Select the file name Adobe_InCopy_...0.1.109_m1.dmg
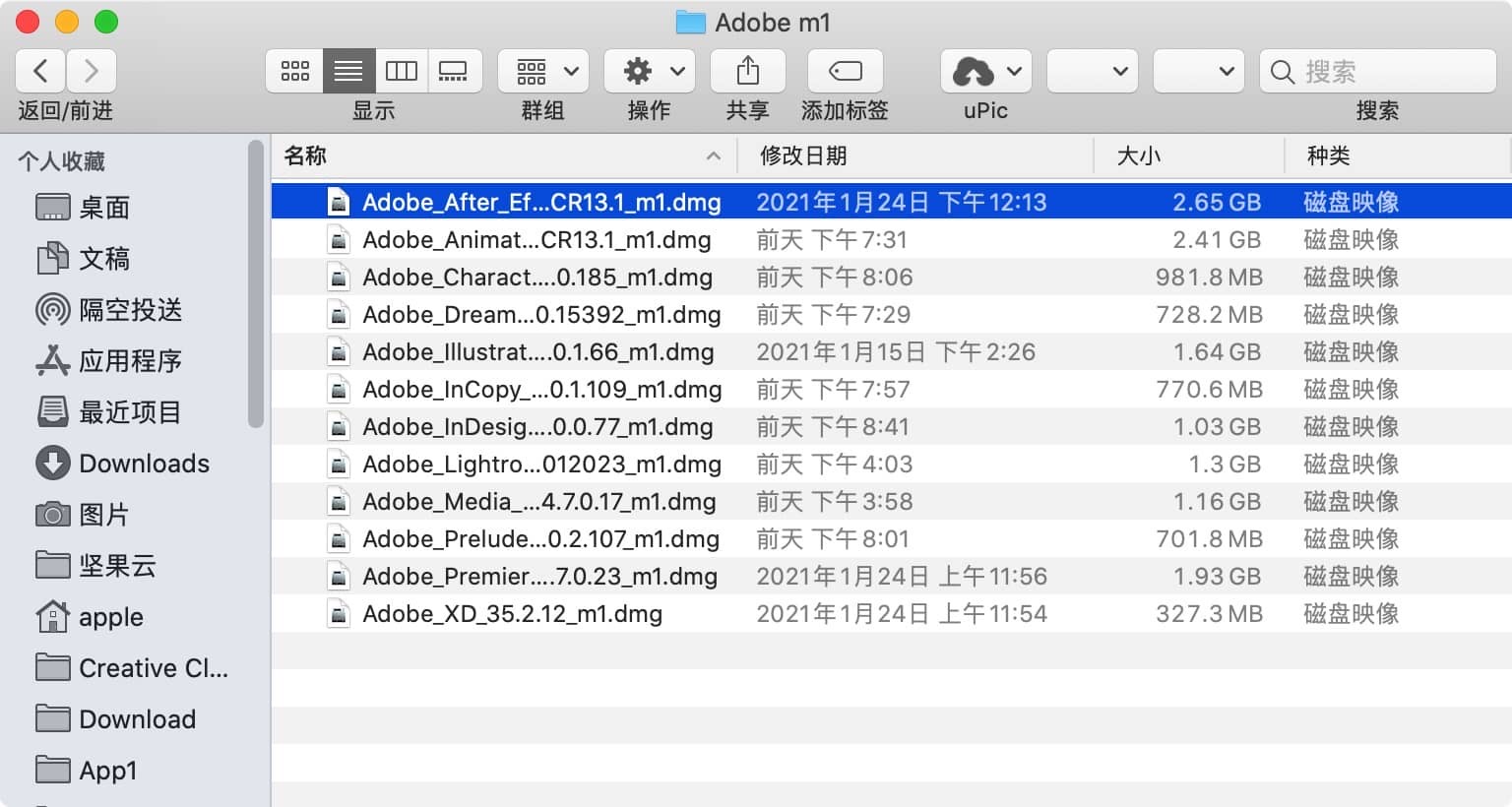The width and height of the screenshot is (1512, 807). point(542,389)
